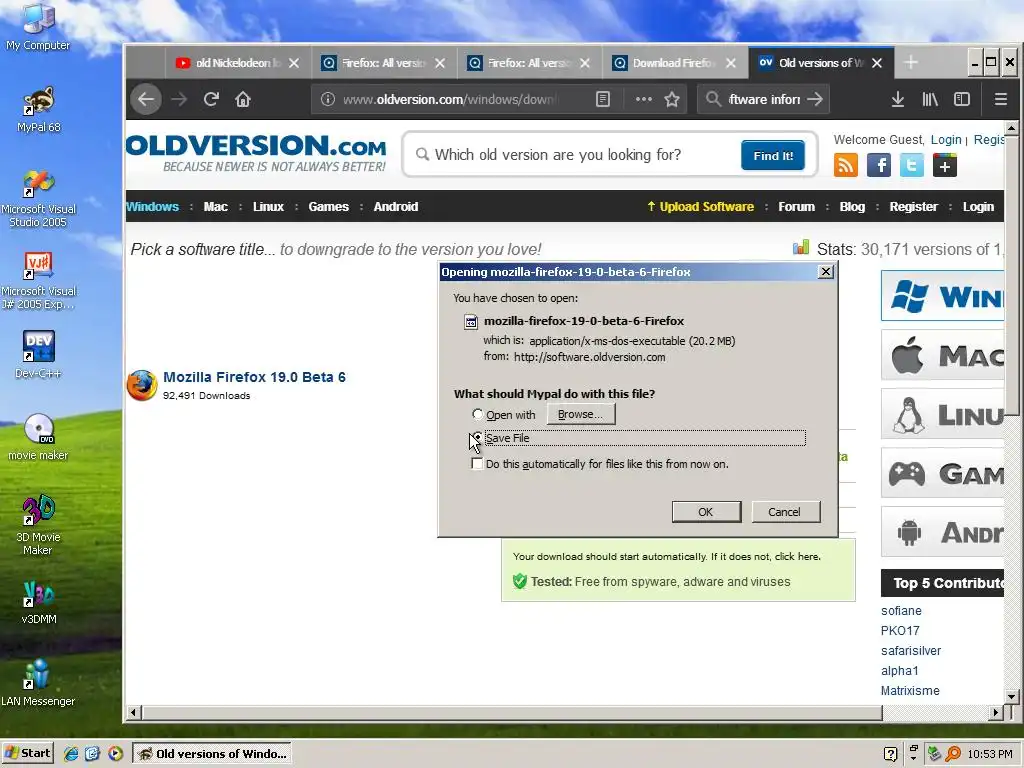Open the browser home page icon
This screenshot has height=768, width=1024.
tap(243, 99)
